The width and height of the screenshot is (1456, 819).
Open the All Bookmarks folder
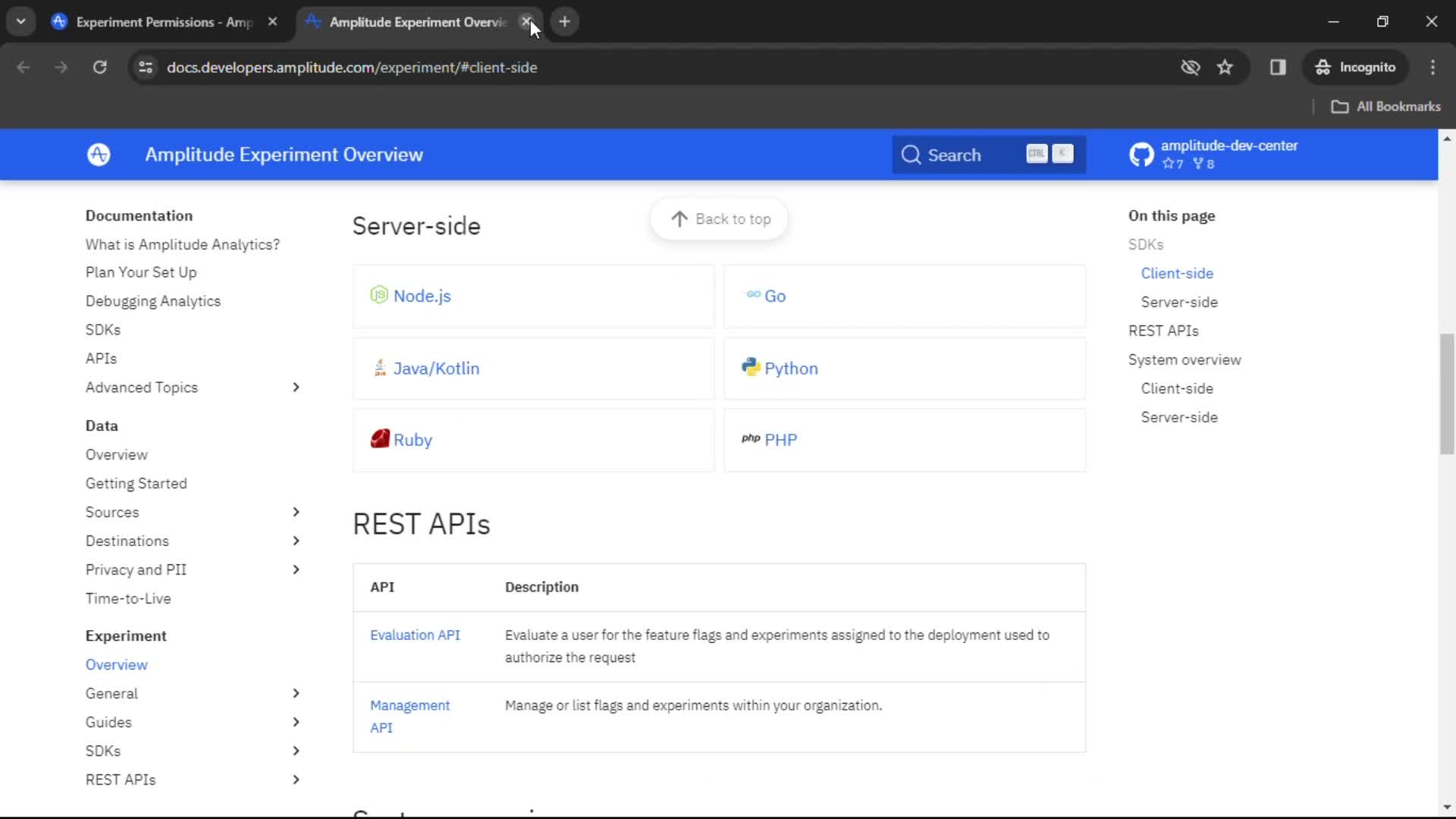coord(1386,107)
